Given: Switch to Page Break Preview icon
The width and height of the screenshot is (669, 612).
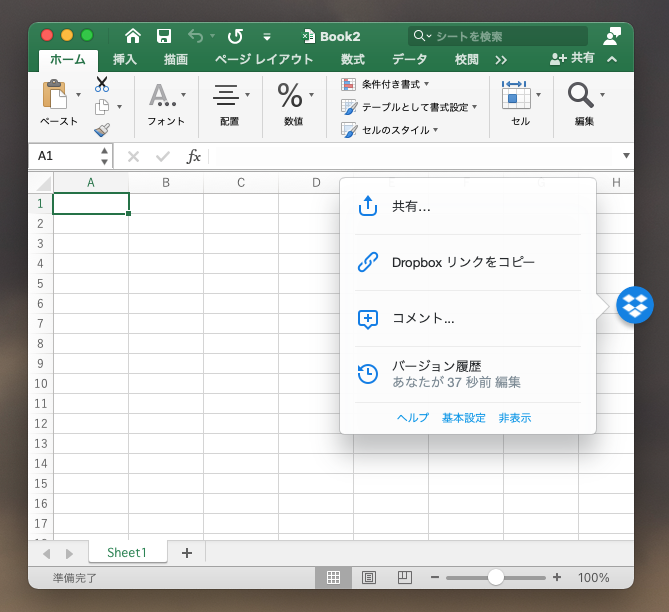Looking at the screenshot, I should [x=404, y=577].
